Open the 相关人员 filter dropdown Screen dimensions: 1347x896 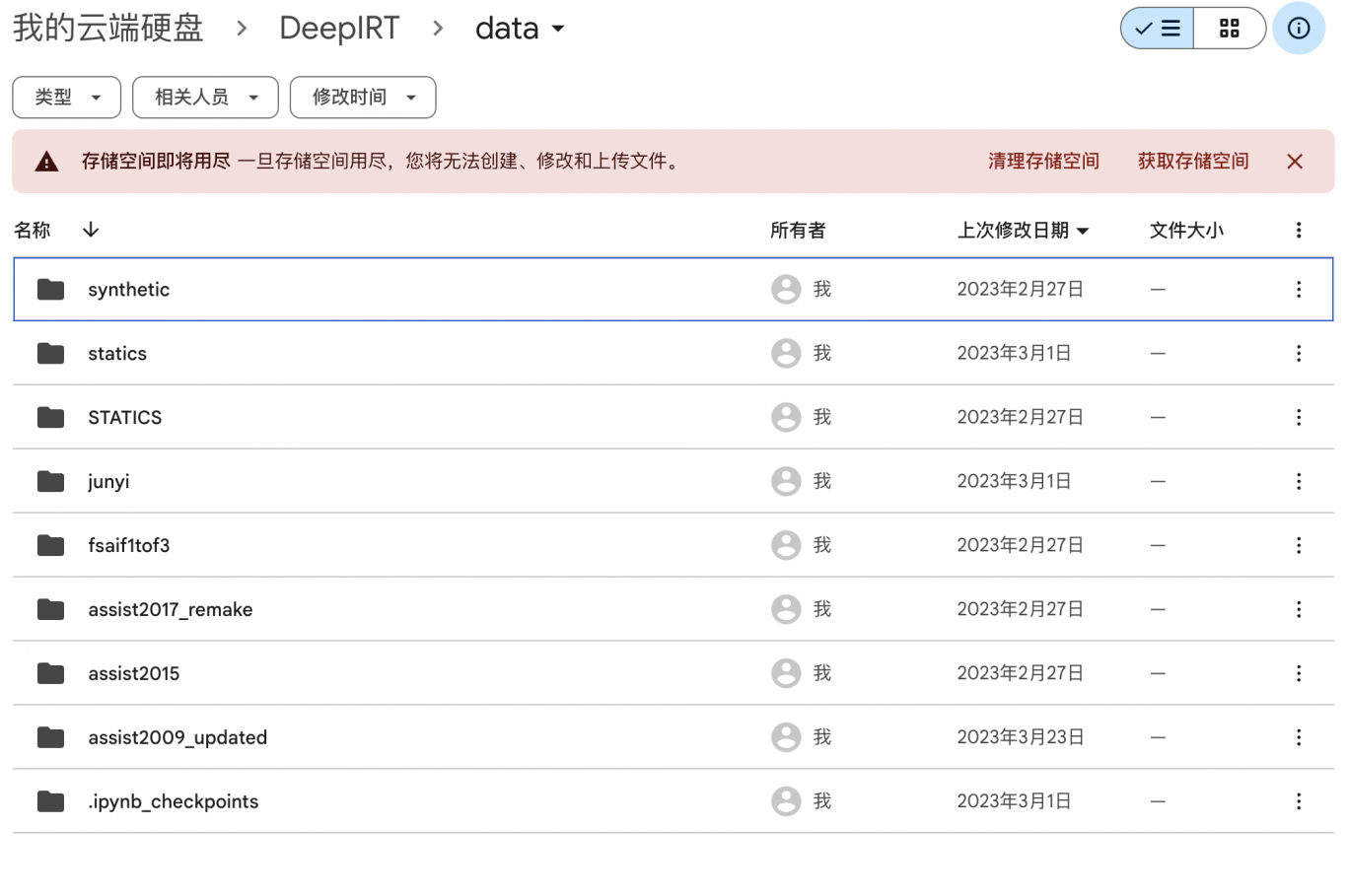[x=205, y=98]
